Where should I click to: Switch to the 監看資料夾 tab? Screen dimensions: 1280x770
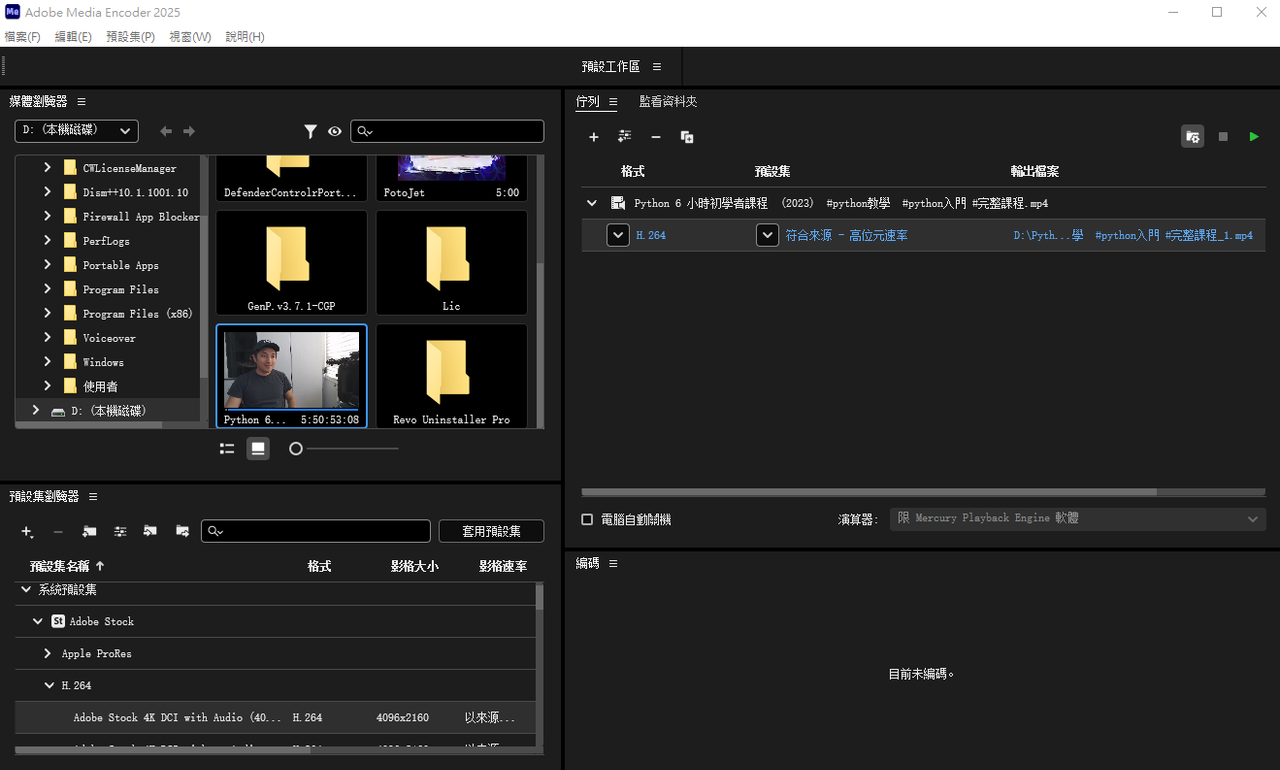coord(668,102)
